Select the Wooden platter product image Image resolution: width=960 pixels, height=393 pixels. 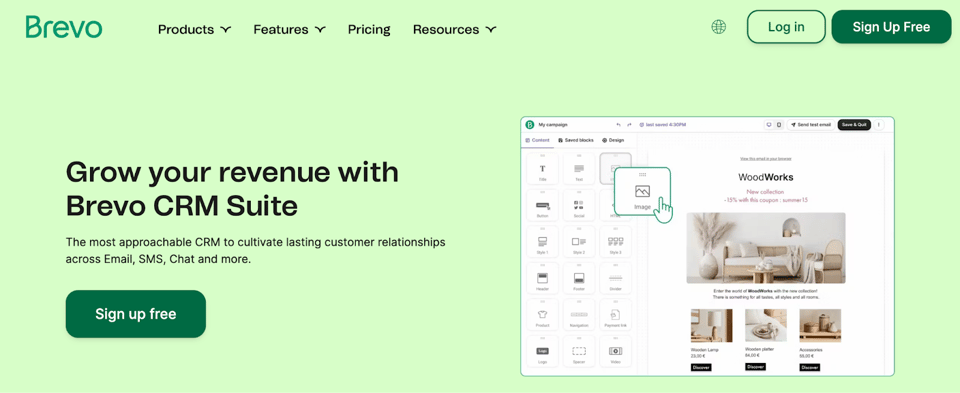pos(766,325)
